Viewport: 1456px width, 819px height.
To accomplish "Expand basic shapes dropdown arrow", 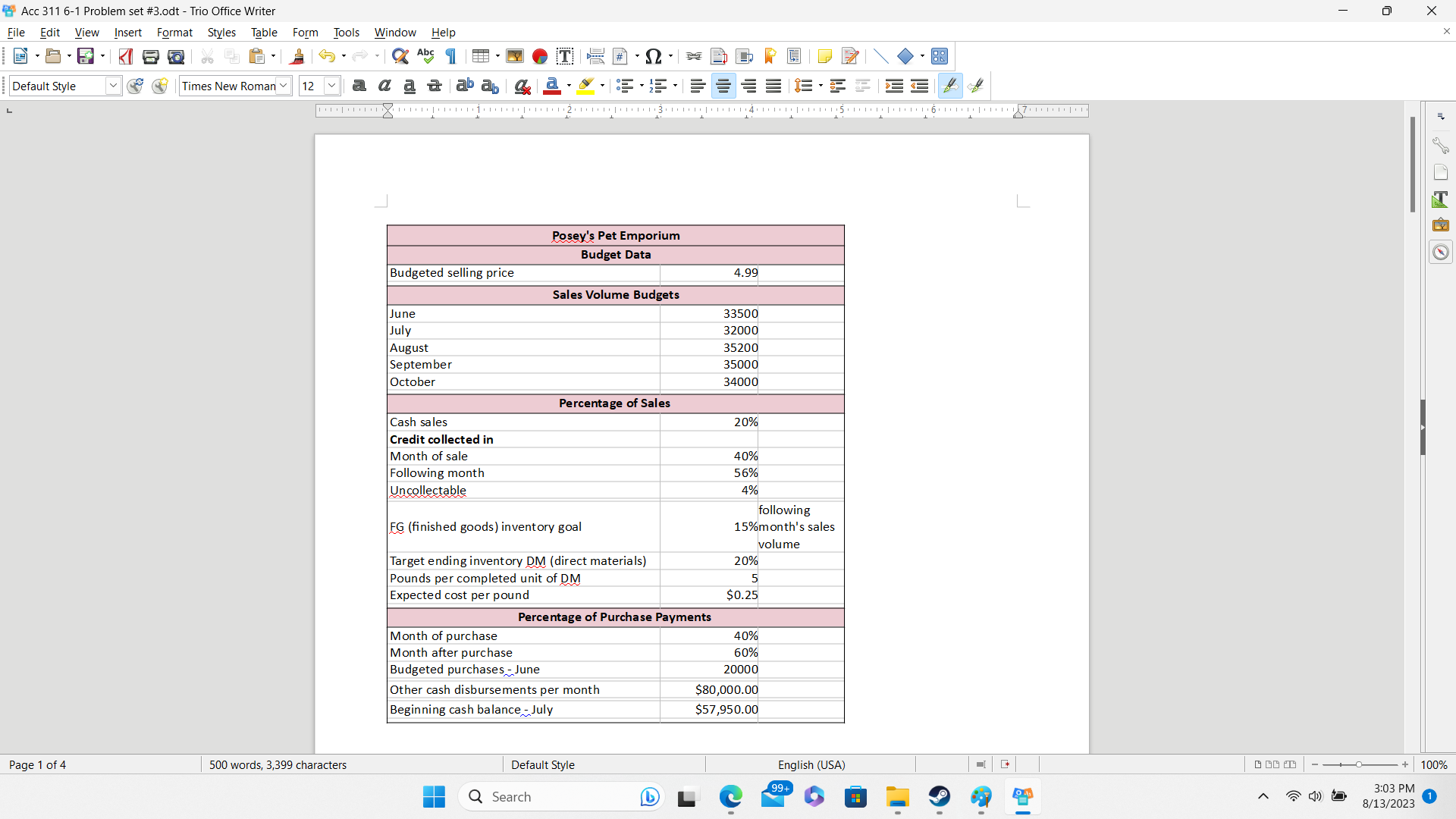I will (x=922, y=56).
